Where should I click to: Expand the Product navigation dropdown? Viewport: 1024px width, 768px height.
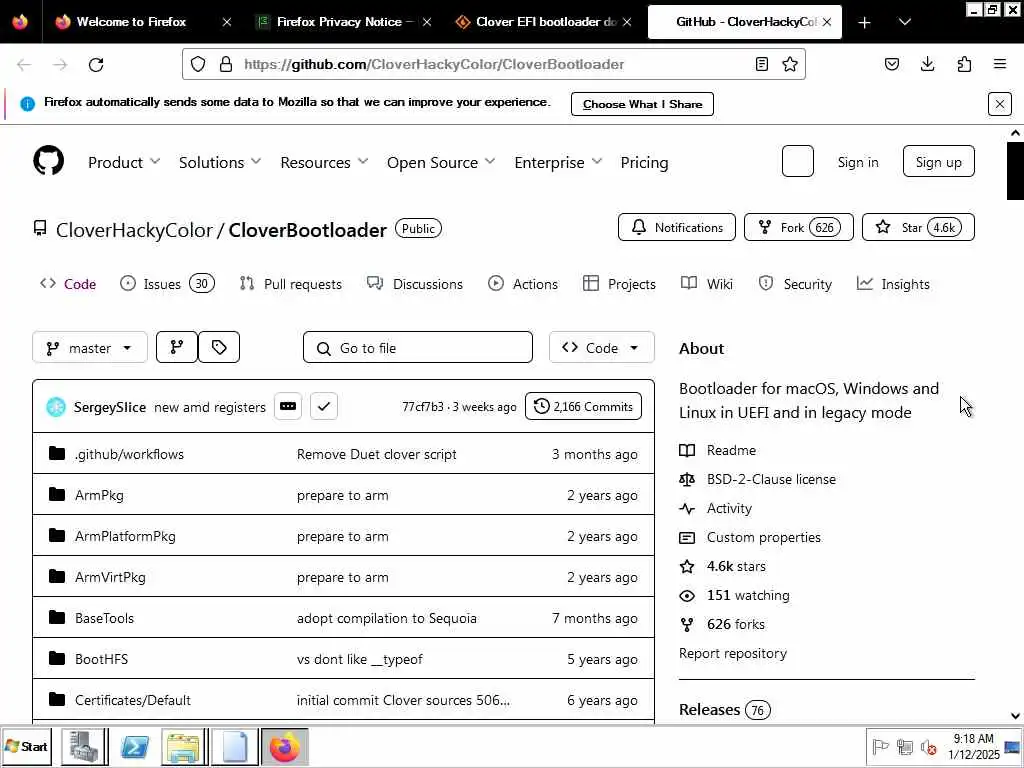click(123, 163)
